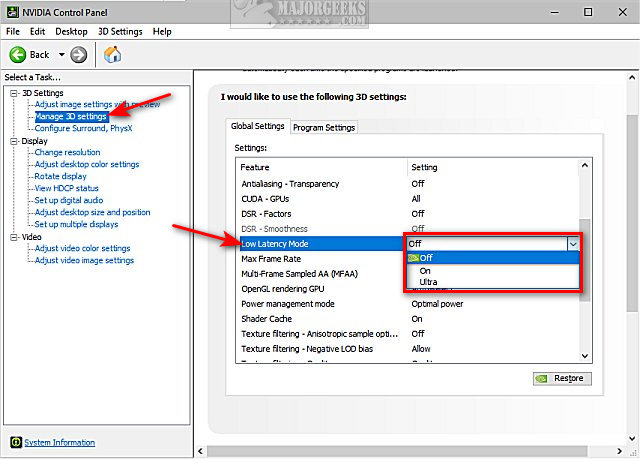Viewport: 640px width, 459px height.
Task: Select Adjust desktop size and position
Action: 92,212
